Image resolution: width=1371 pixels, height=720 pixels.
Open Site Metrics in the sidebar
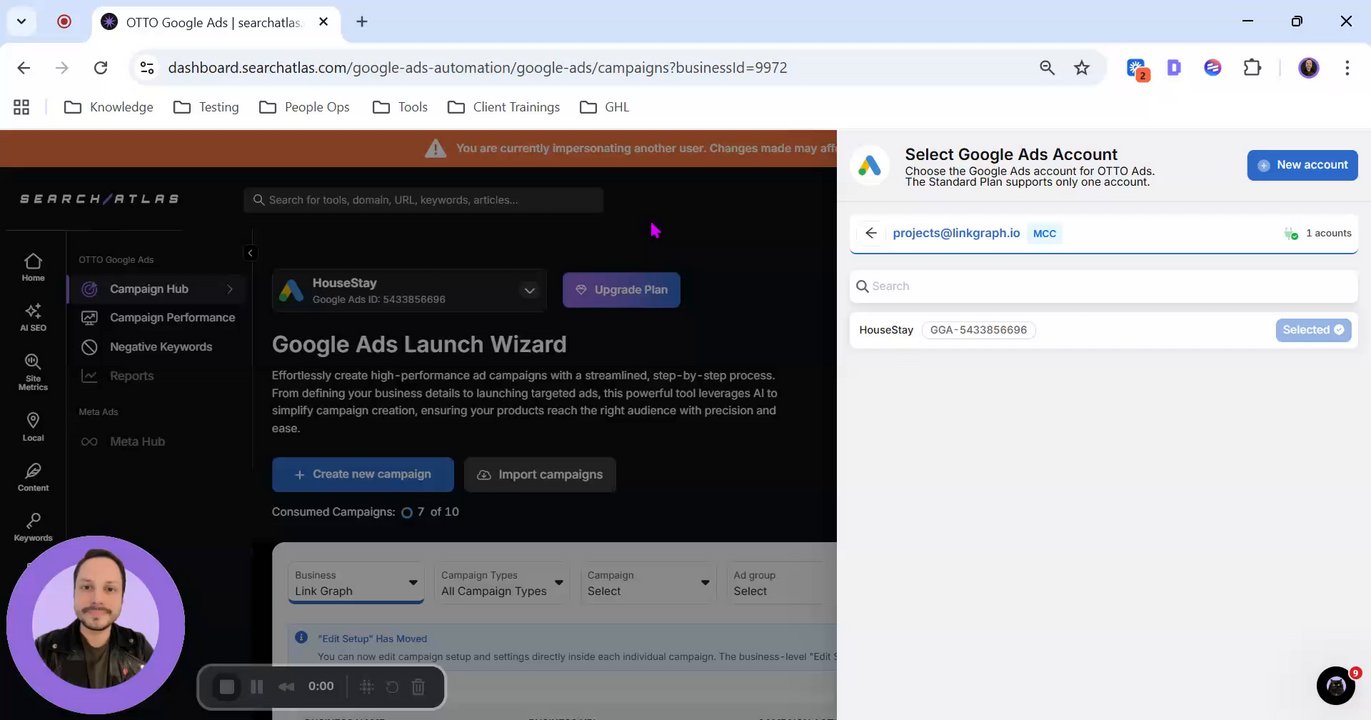[33, 371]
